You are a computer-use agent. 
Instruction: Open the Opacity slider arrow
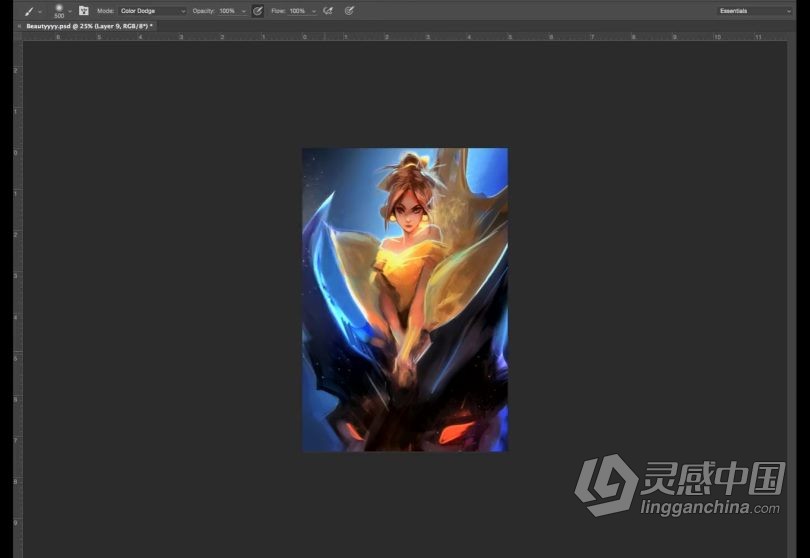tap(243, 11)
